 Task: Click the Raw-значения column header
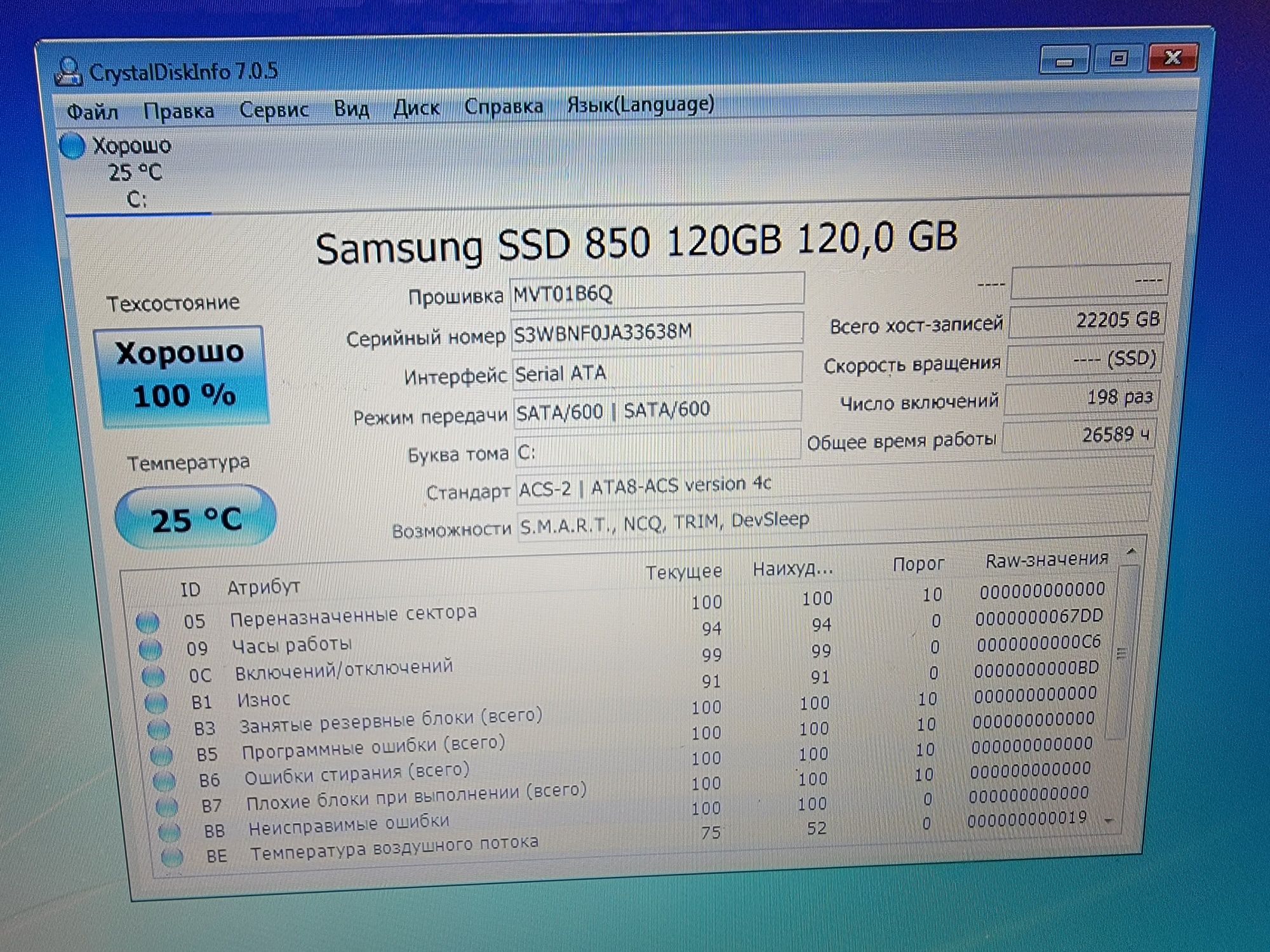[x=1046, y=560]
